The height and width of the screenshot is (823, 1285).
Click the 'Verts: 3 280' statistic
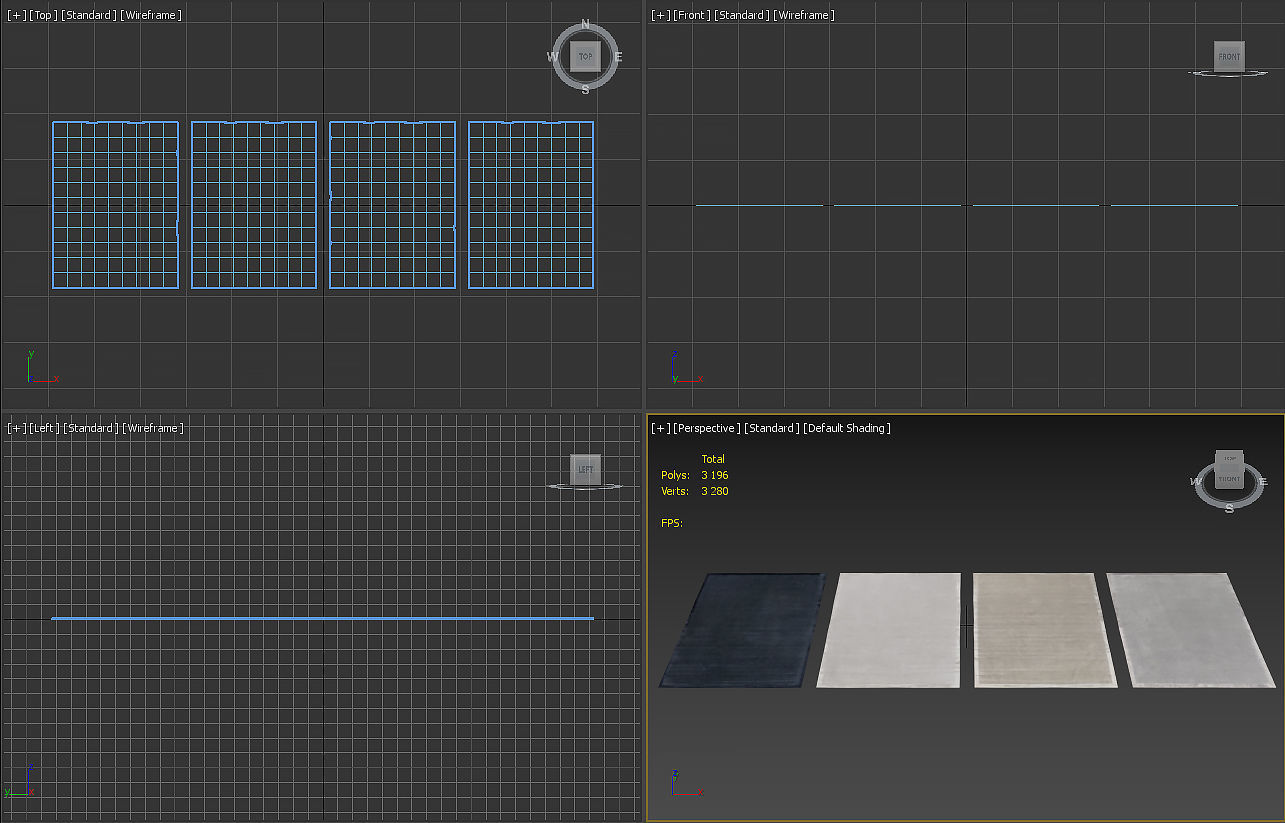point(694,491)
